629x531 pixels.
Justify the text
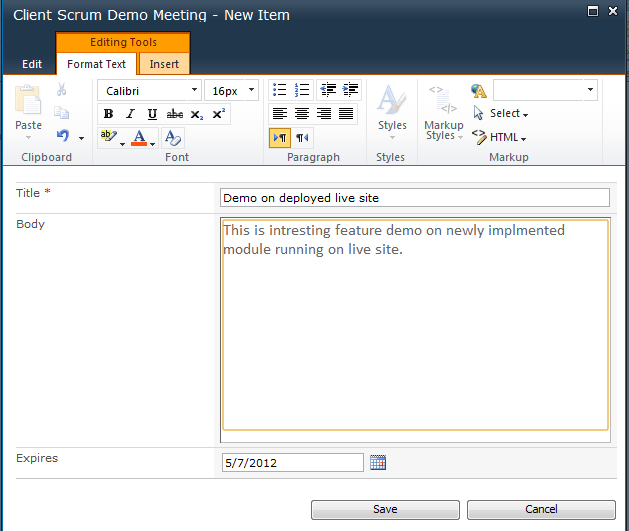[346, 113]
